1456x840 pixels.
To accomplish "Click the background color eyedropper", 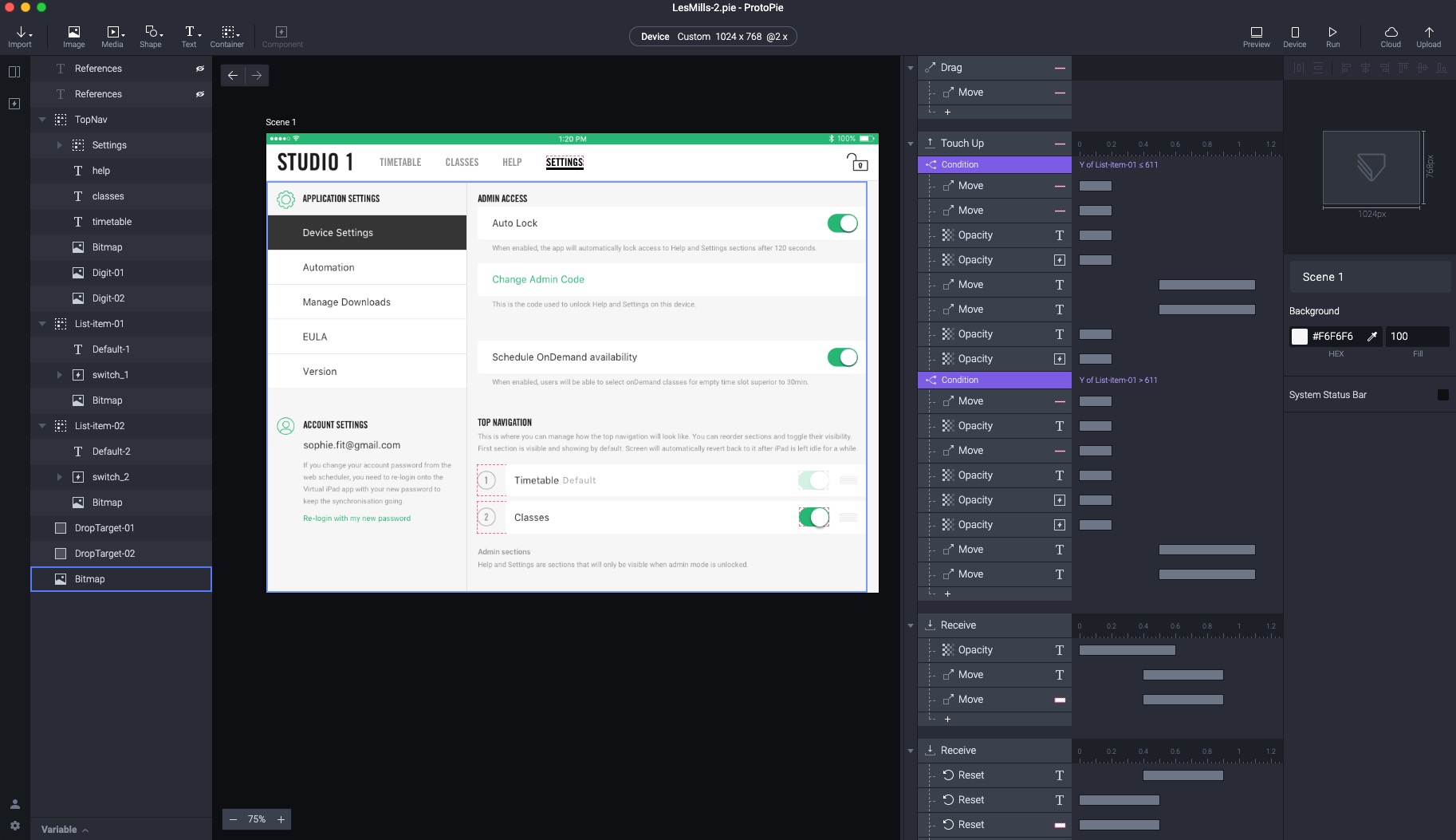I will (1371, 337).
